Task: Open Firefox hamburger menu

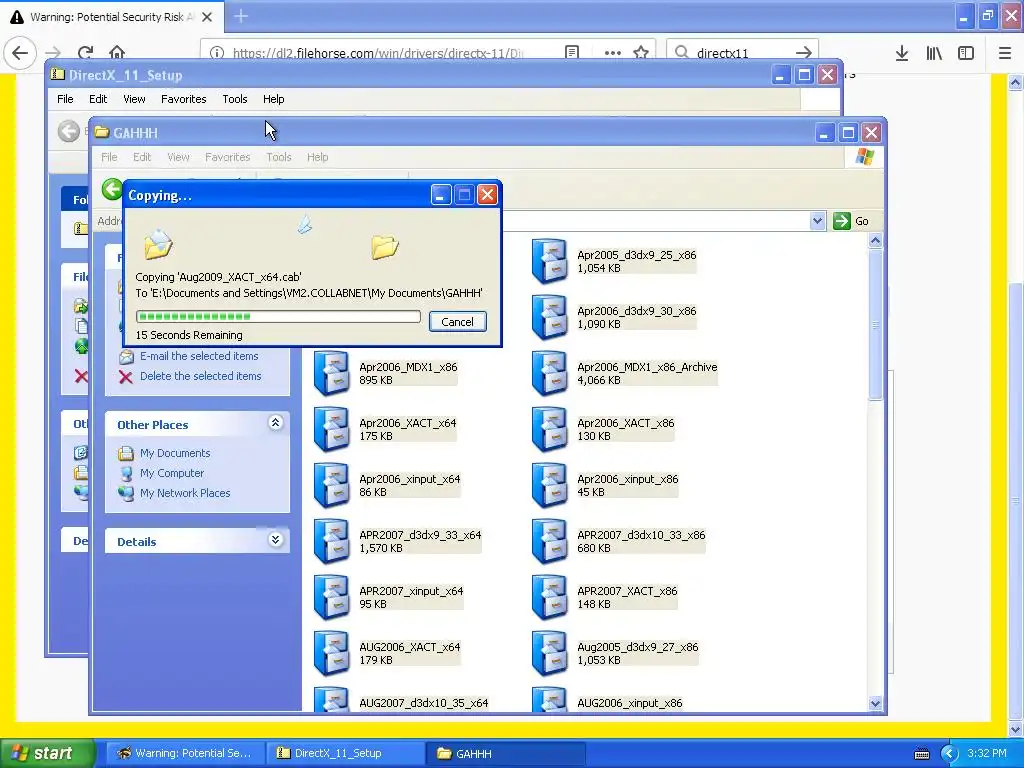Action: coord(1005,53)
